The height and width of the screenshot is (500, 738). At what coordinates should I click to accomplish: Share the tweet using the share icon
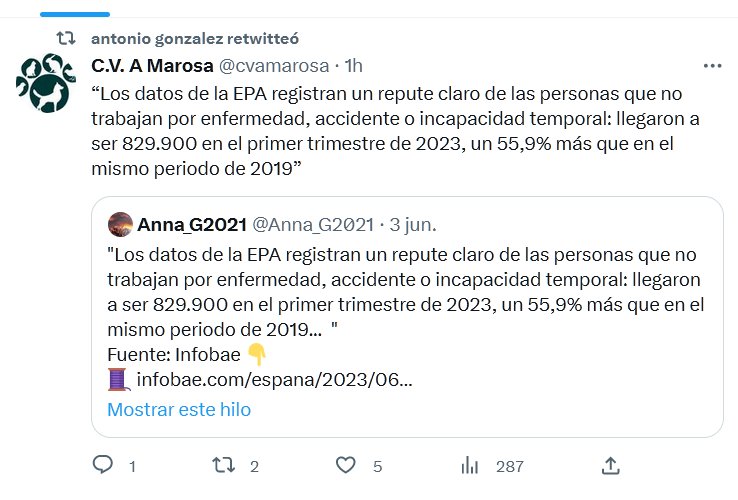pyautogui.click(x=611, y=465)
